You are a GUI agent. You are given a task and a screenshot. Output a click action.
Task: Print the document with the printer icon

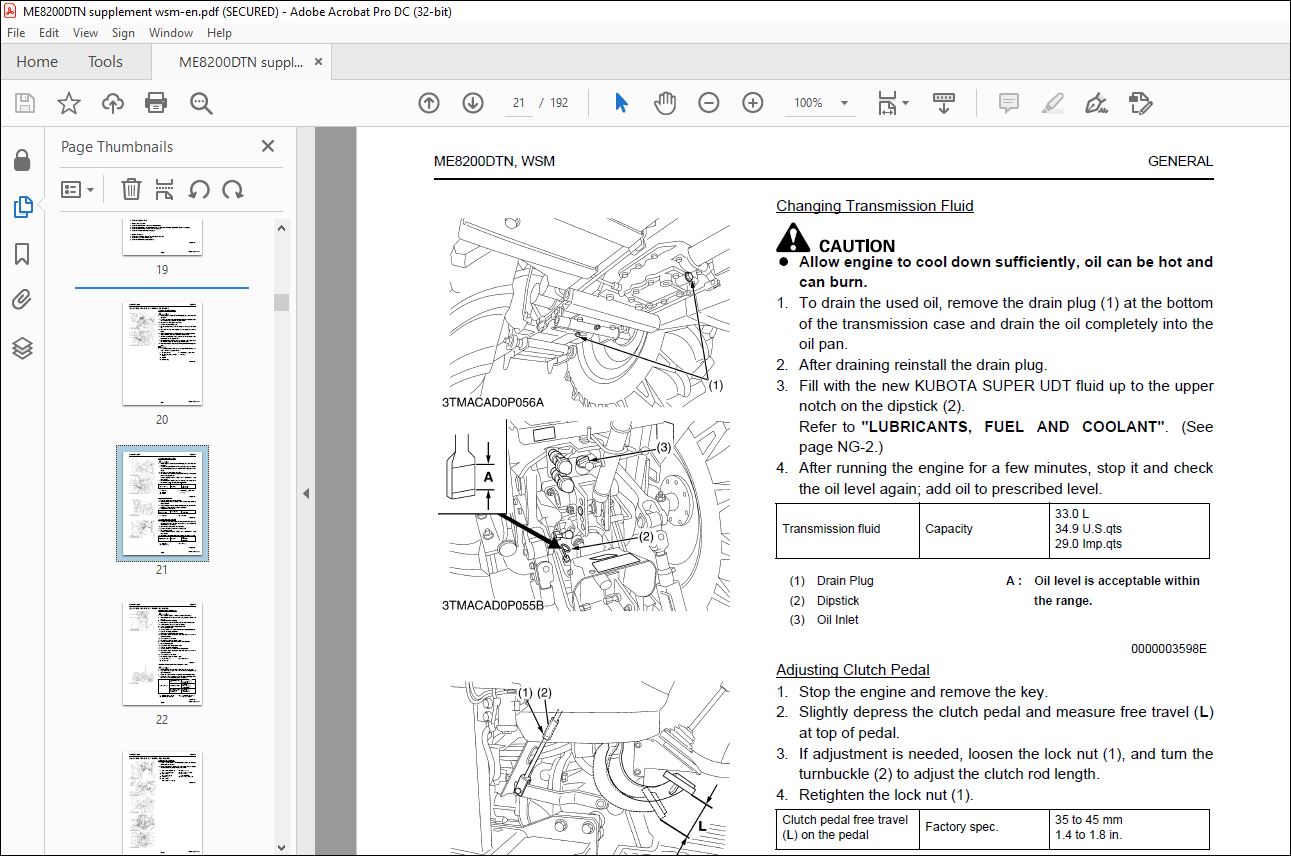156,103
